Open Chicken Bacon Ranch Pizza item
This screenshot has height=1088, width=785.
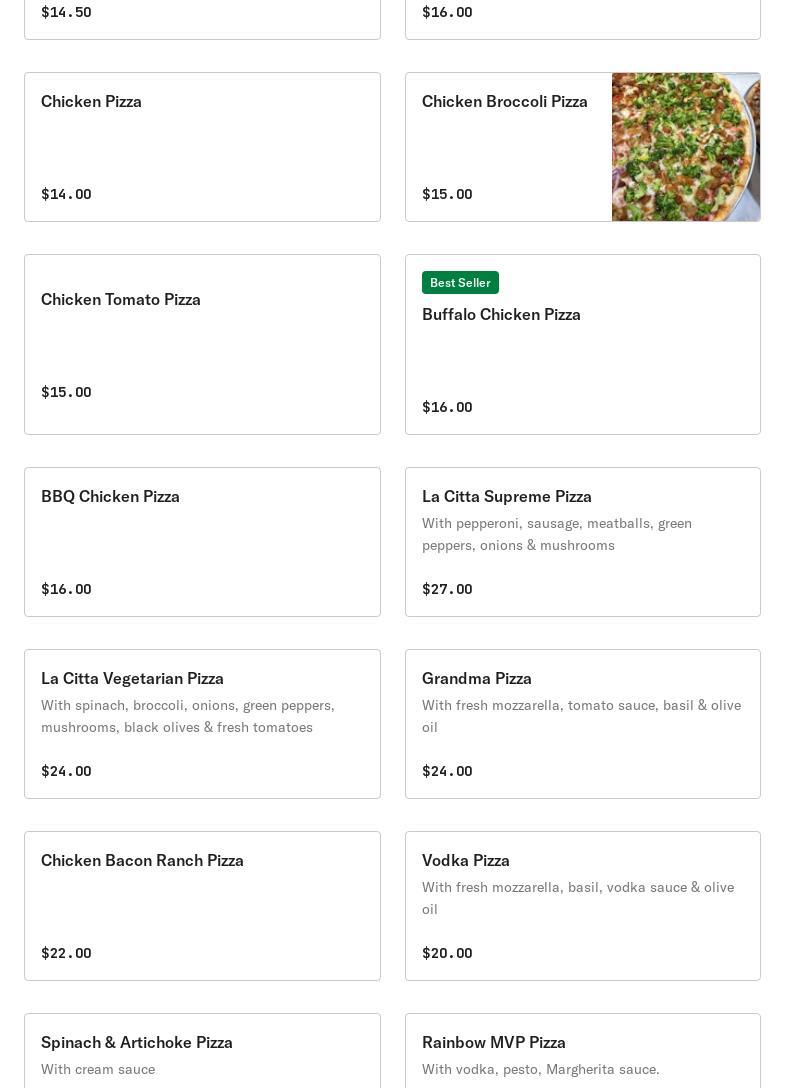(202, 906)
